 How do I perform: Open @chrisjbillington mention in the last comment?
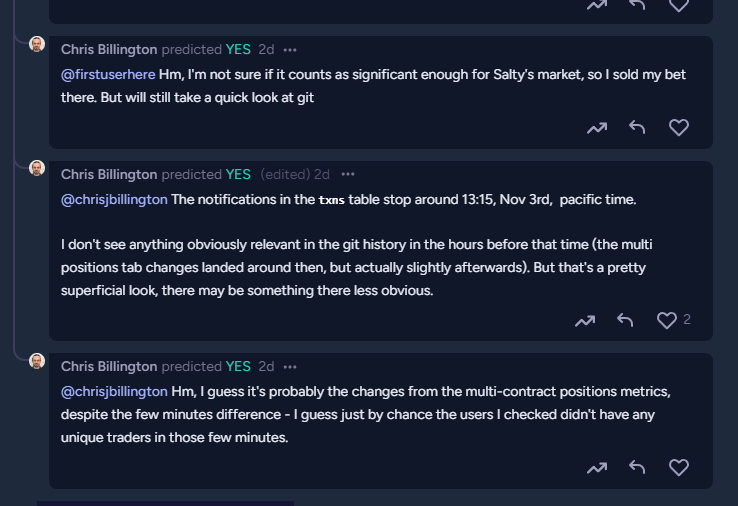pos(114,392)
